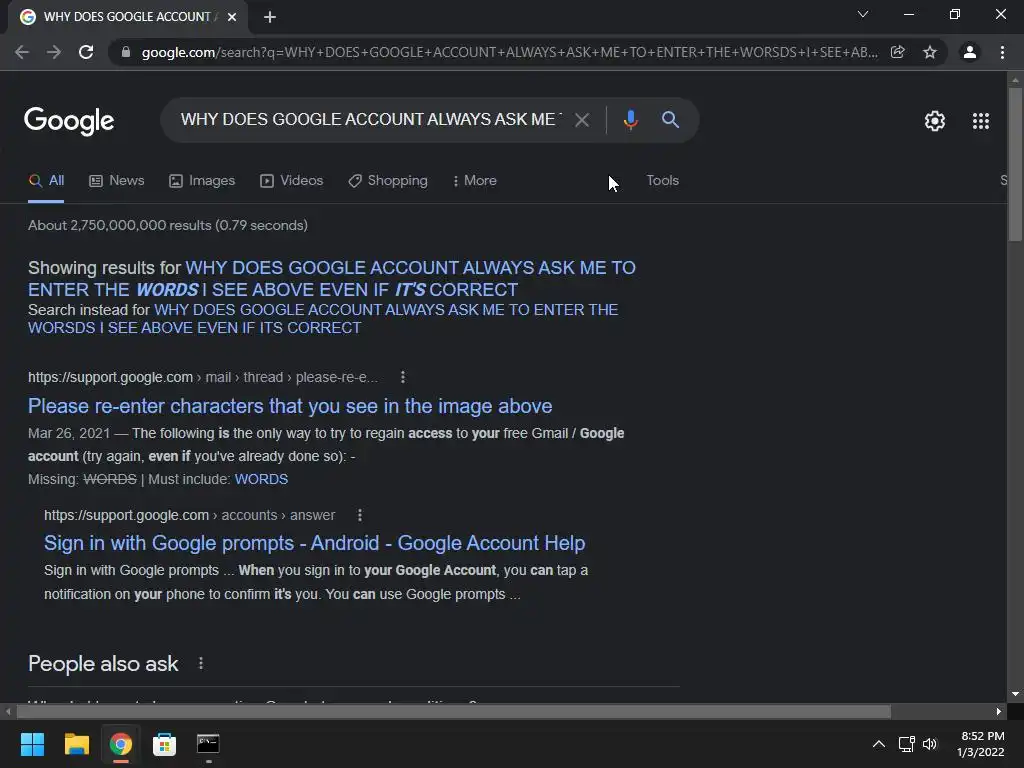Reload the current page
This screenshot has height=768, width=1024.
coord(86,52)
